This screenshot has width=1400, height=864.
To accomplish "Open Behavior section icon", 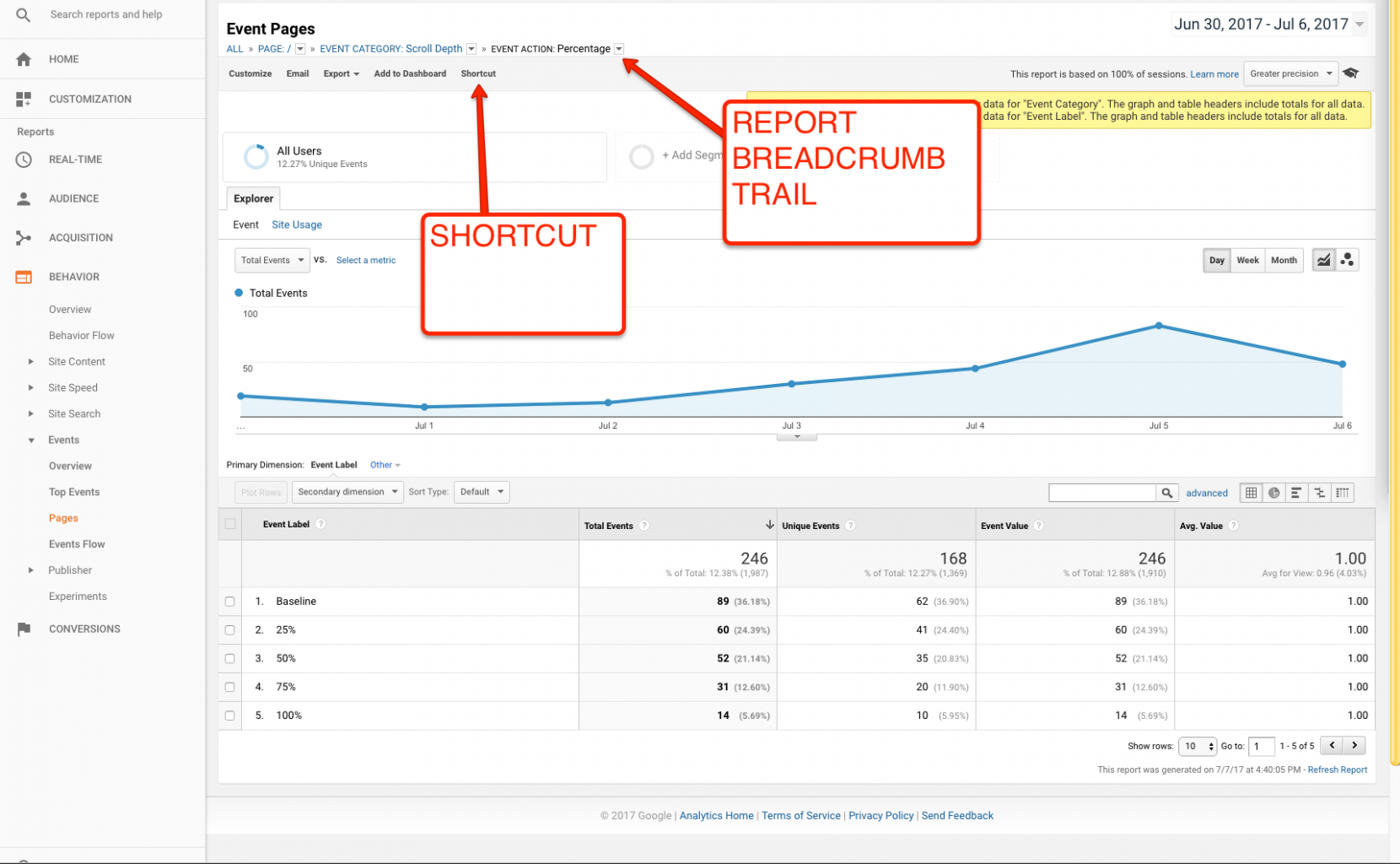I will [24, 277].
